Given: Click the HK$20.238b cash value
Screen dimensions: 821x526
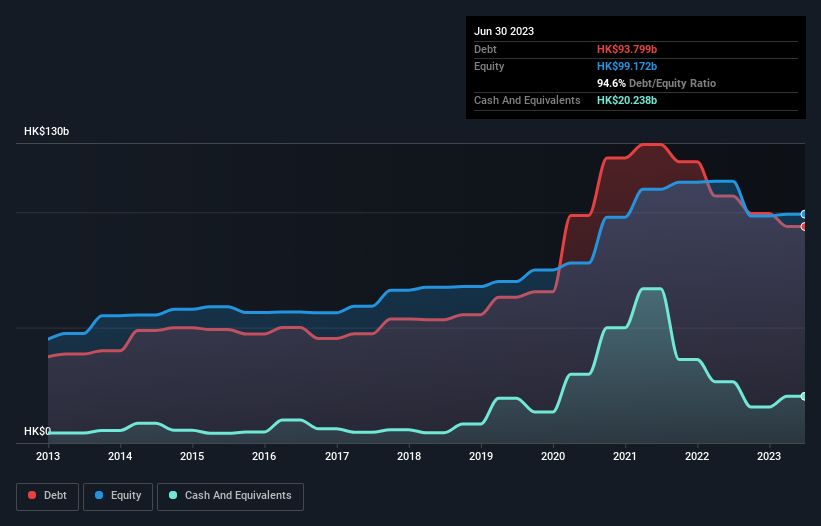Looking at the screenshot, I should tap(627, 100).
